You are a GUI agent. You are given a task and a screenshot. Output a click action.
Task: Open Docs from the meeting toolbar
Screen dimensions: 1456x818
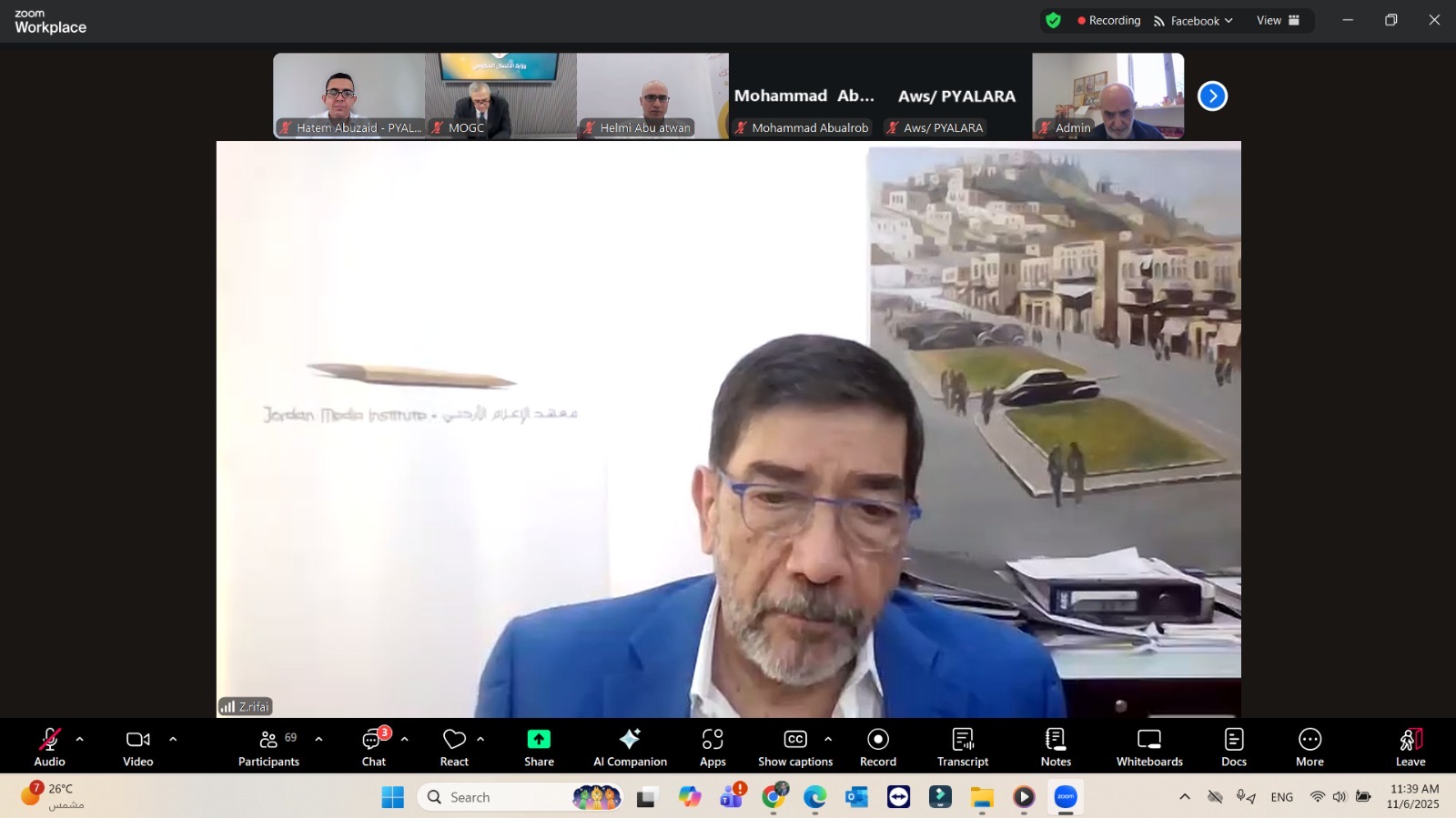point(1233,747)
